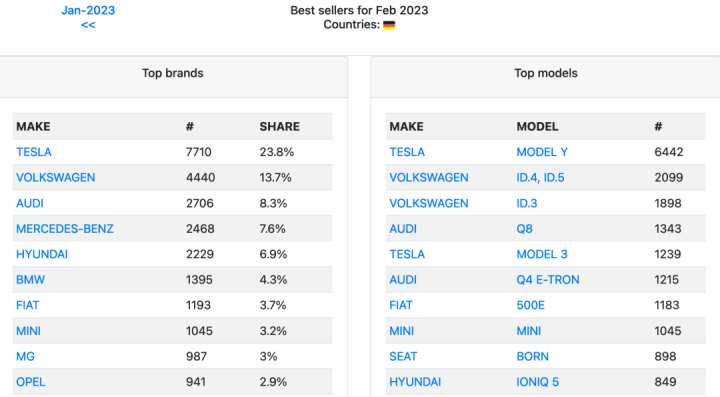Image resolution: width=720 pixels, height=397 pixels.
Task: Open the Jan-2023 link
Action: pyautogui.click(x=88, y=11)
